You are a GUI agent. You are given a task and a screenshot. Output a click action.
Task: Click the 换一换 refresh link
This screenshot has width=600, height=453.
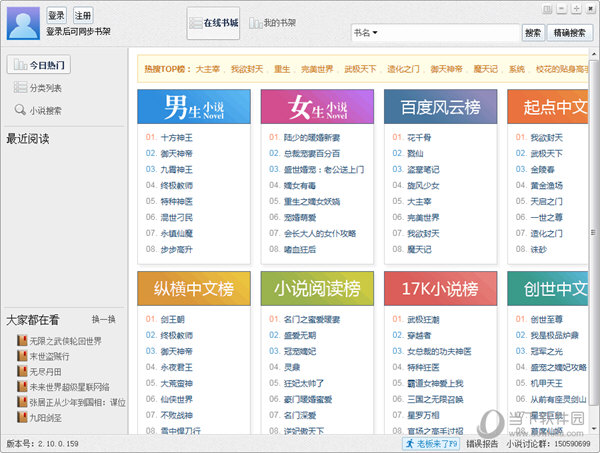click(x=103, y=319)
